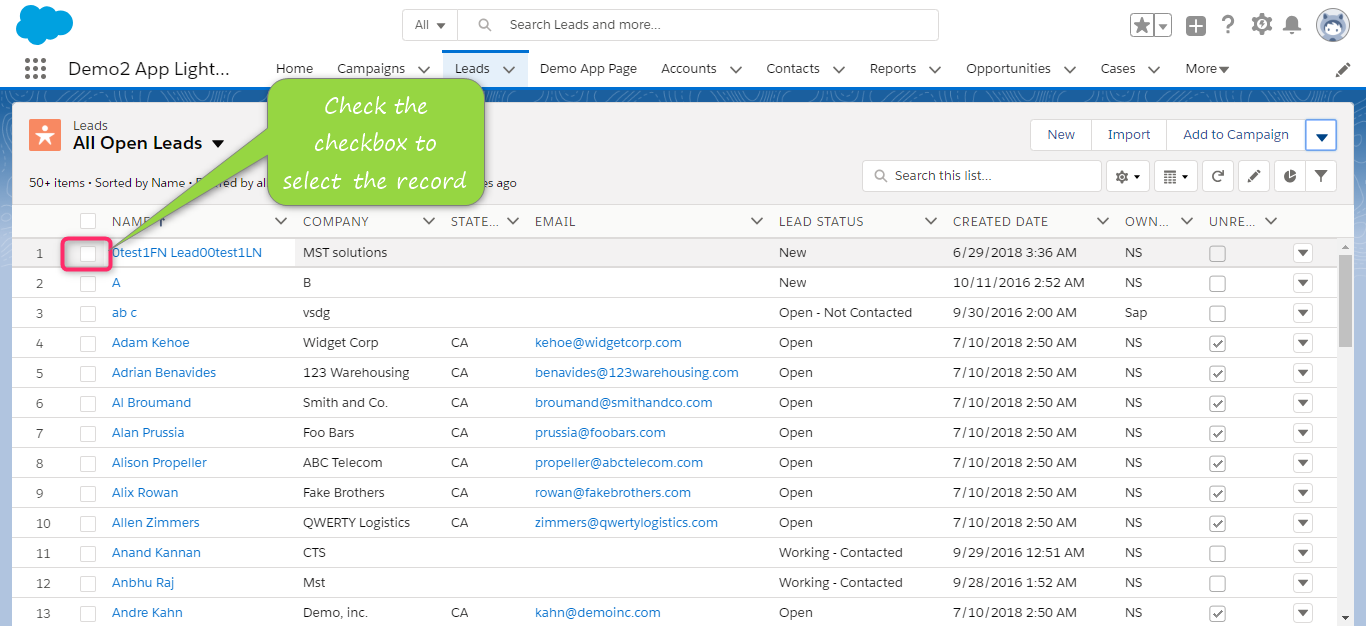Select the lead 0test1FN Lead00test1LN checkbox
The image size is (1366, 626).
coord(88,253)
